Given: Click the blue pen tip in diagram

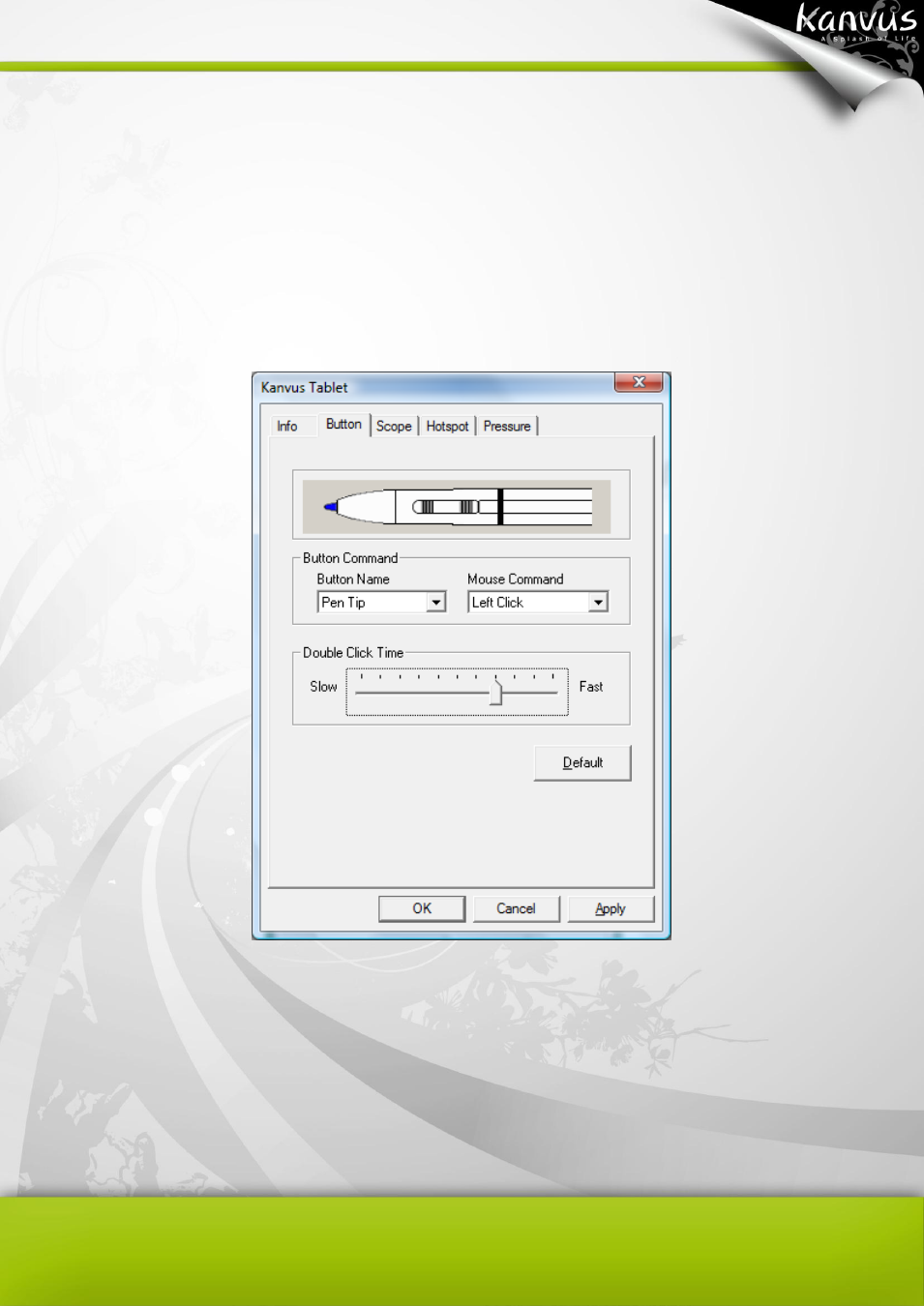Looking at the screenshot, I should 331,507.
